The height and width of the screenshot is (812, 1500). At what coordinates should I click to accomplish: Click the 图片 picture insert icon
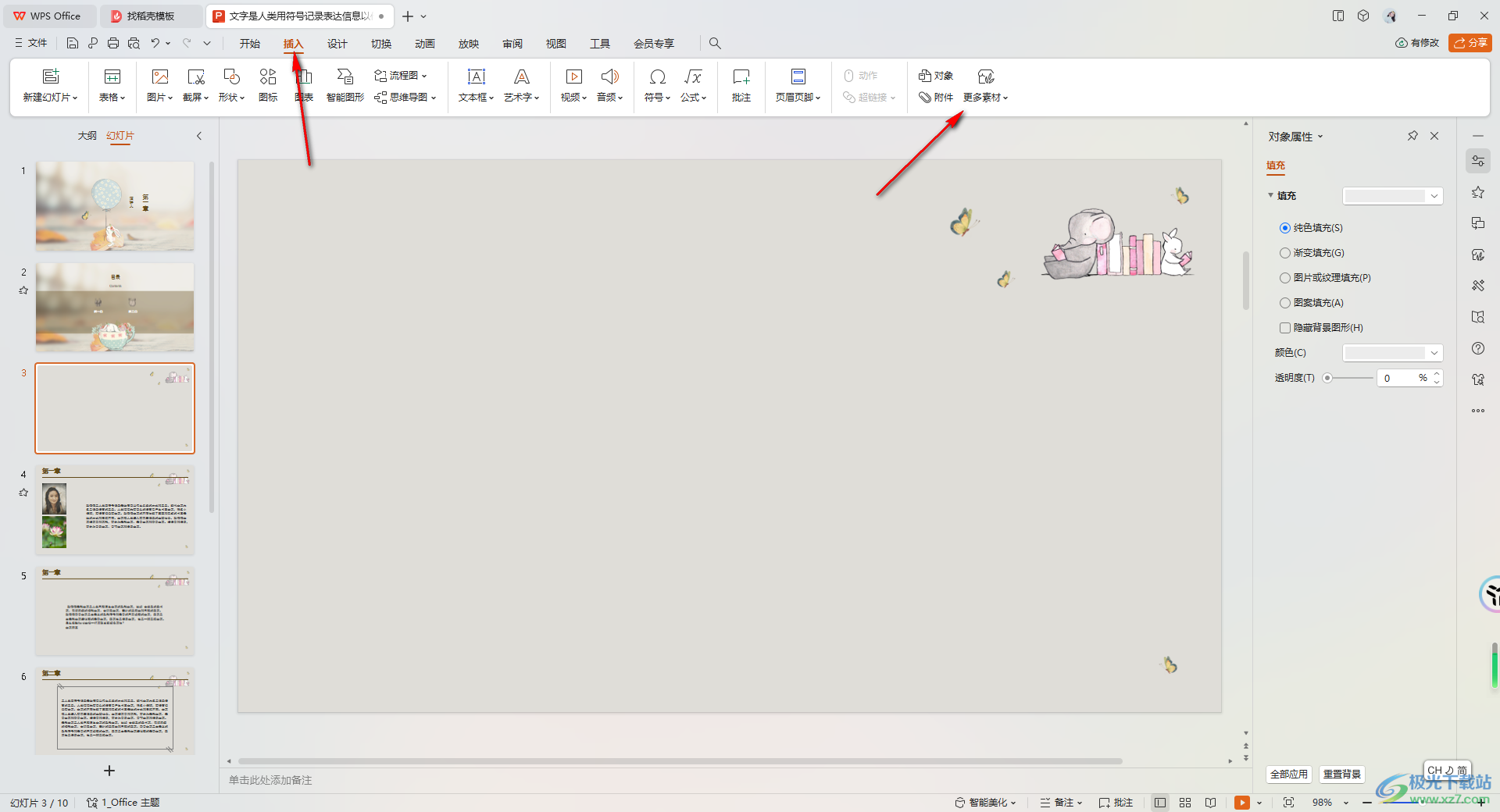pos(160,77)
